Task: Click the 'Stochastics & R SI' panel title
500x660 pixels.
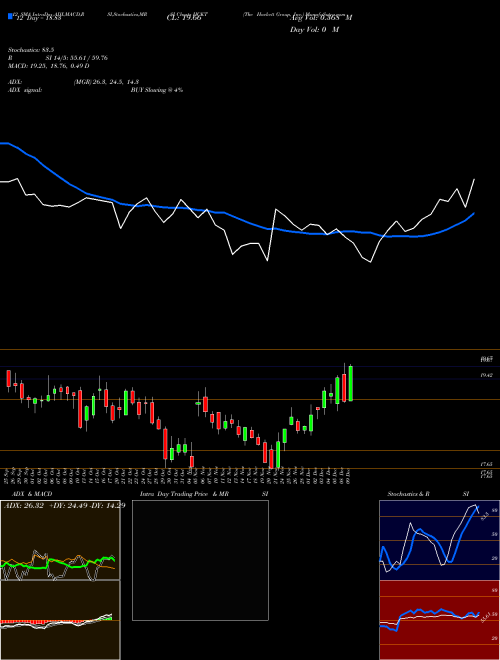Action: click(x=428, y=494)
